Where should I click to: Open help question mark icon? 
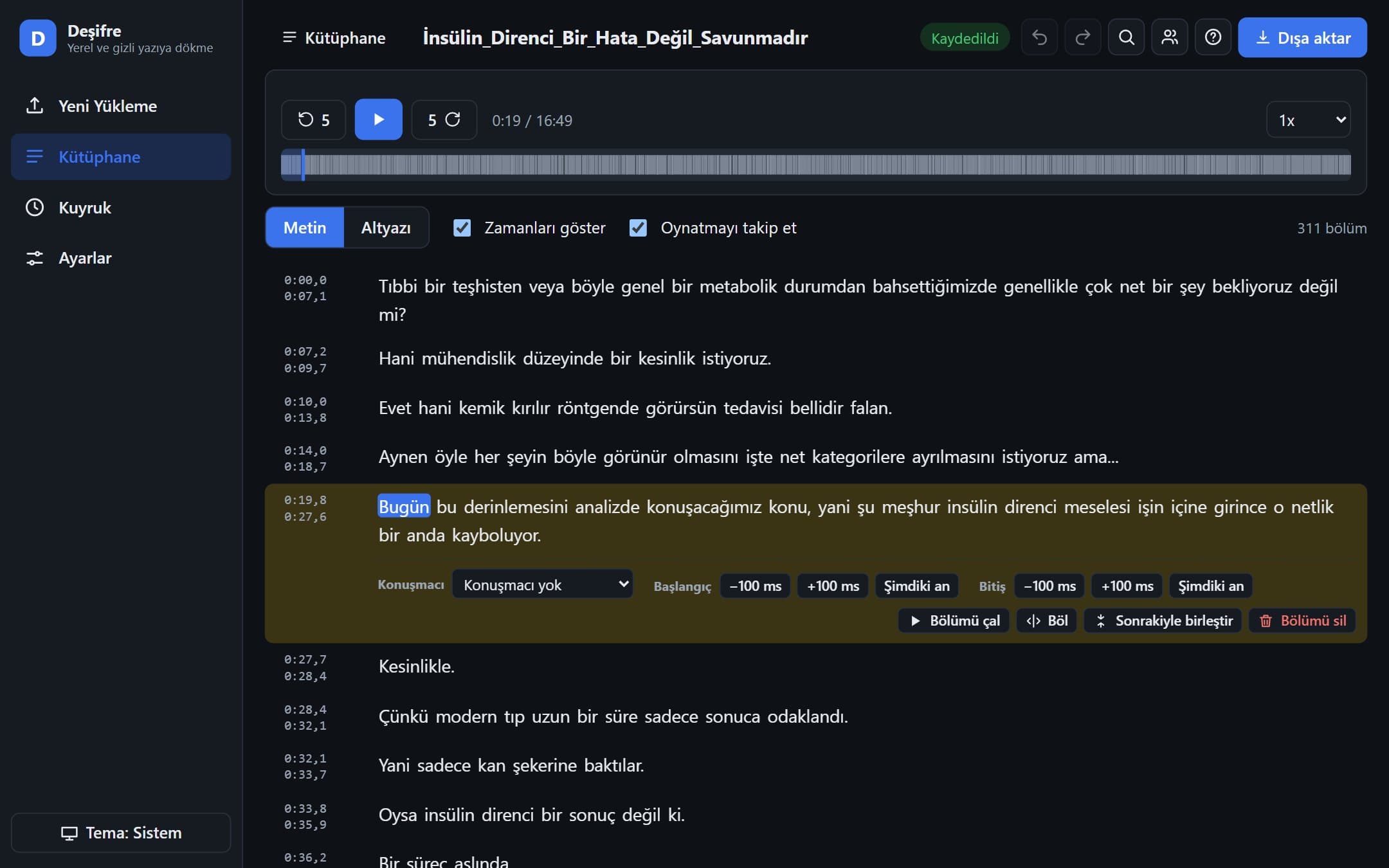point(1213,38)
